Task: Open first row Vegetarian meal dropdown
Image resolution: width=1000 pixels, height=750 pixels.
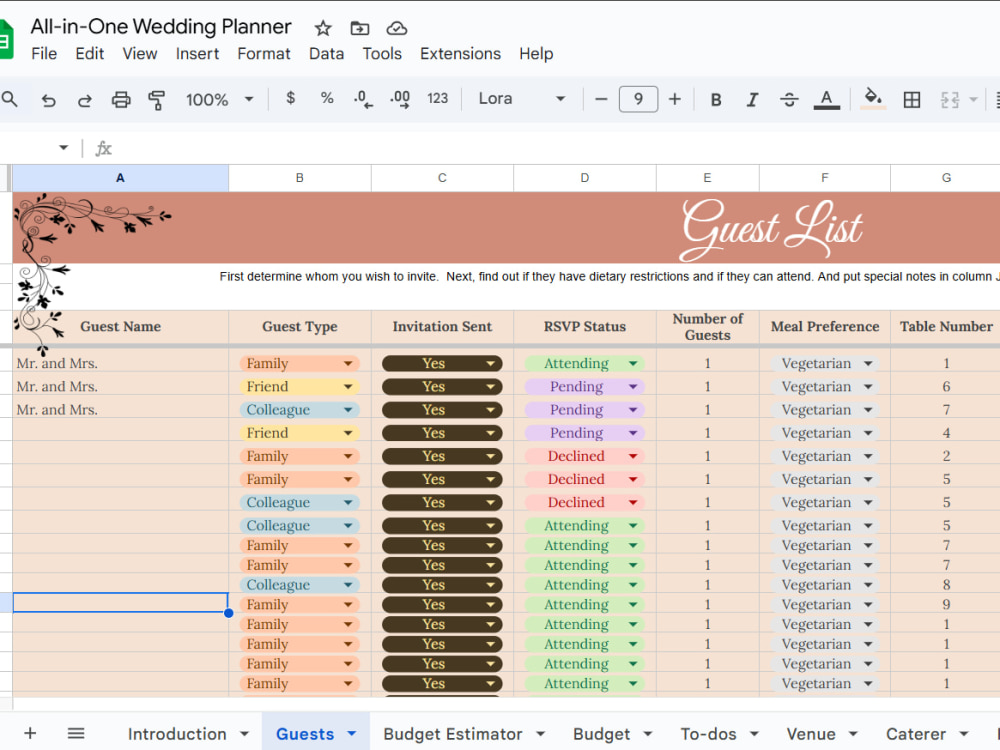Action: point(868,364)
